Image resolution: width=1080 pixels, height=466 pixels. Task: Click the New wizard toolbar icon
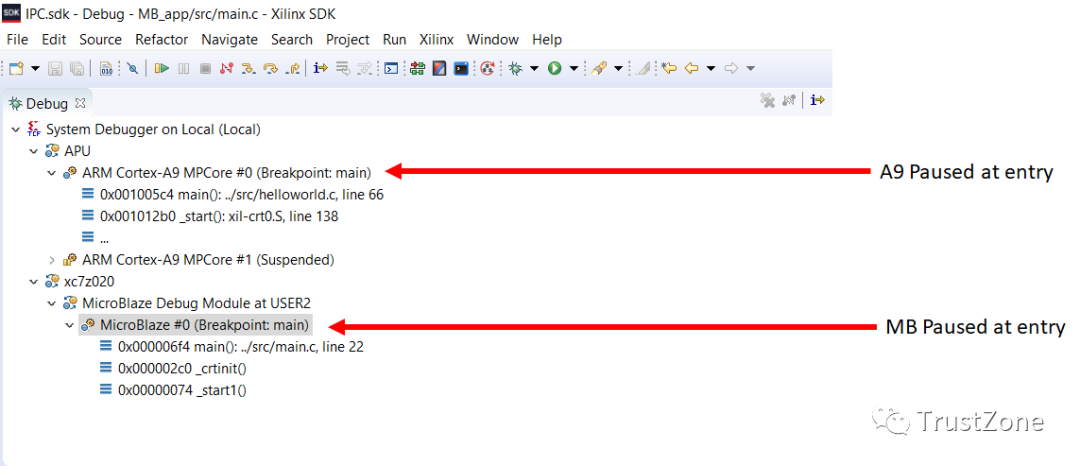pos(16,68)
